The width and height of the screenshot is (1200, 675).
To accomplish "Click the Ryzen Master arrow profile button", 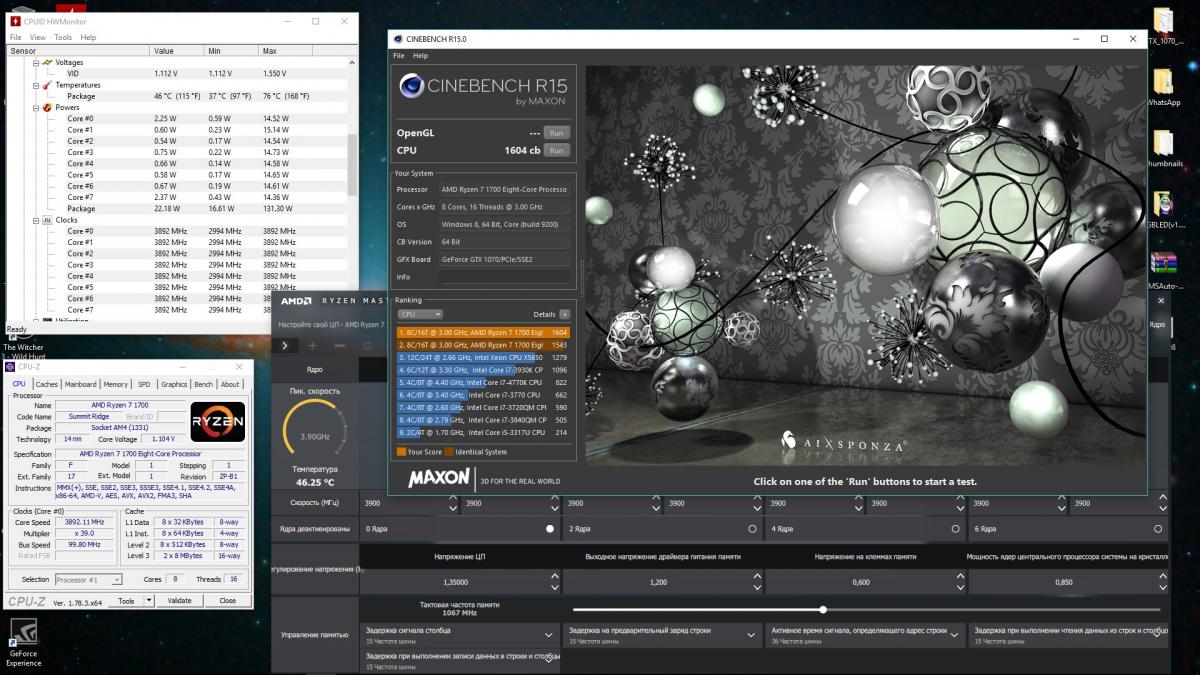I will point(285,345).
